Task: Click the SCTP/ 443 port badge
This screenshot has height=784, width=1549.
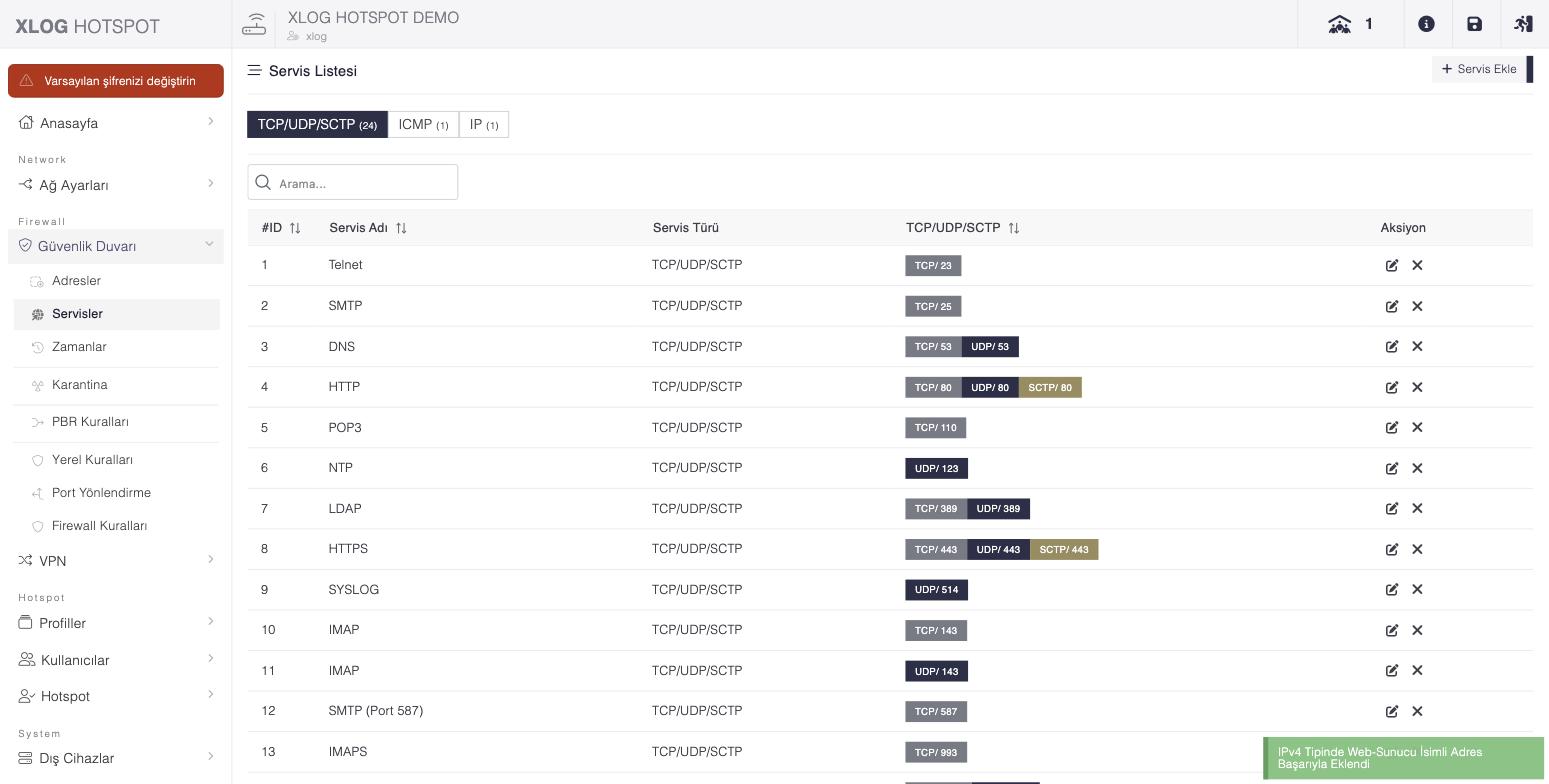Action: tap(1064, 549)
